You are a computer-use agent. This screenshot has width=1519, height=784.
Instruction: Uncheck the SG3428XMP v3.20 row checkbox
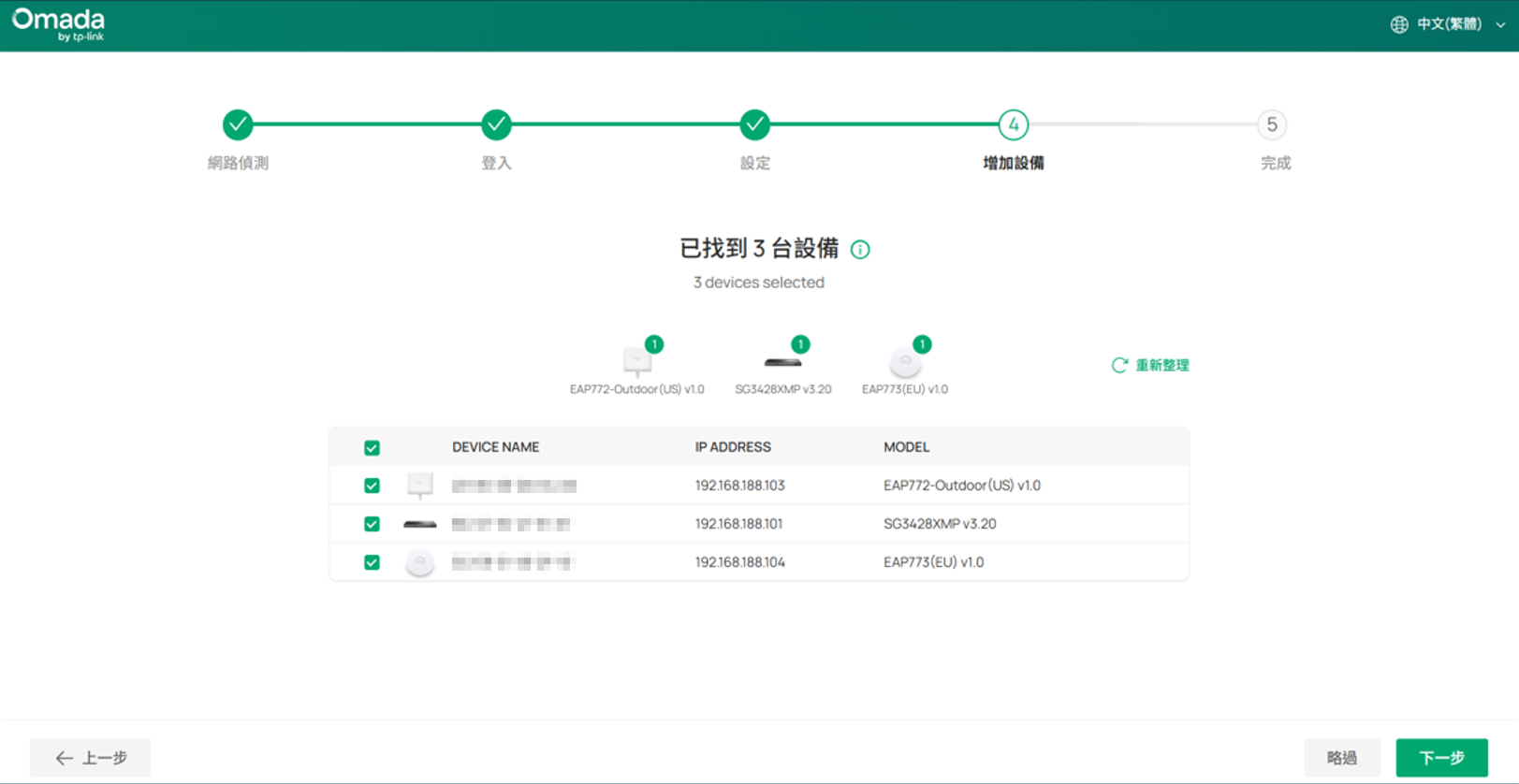point(372,524)
